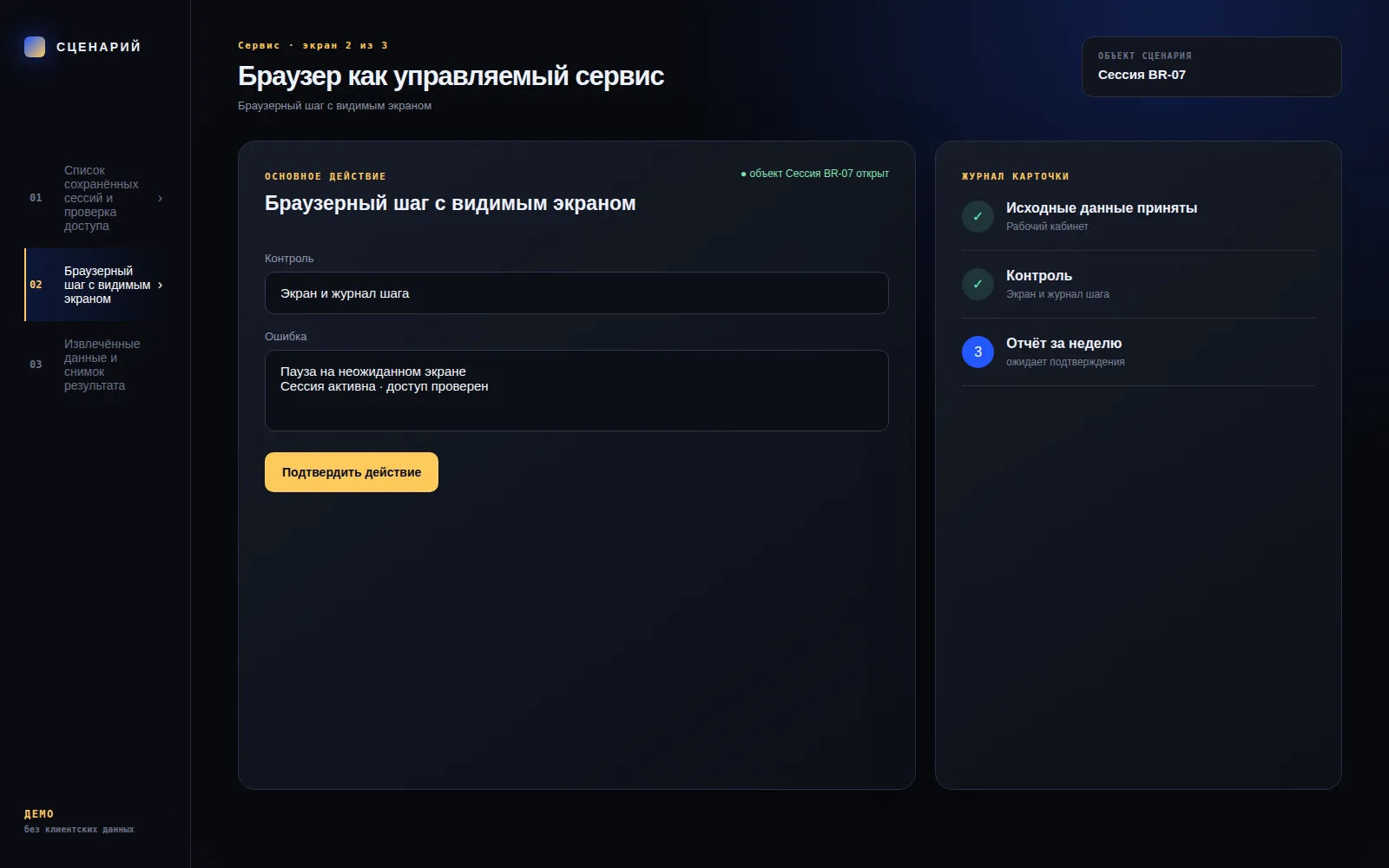Screen dimensions: 1389x868
Task: Select Исходные данные приняты entry title
Action: (x=1101, y=208)
